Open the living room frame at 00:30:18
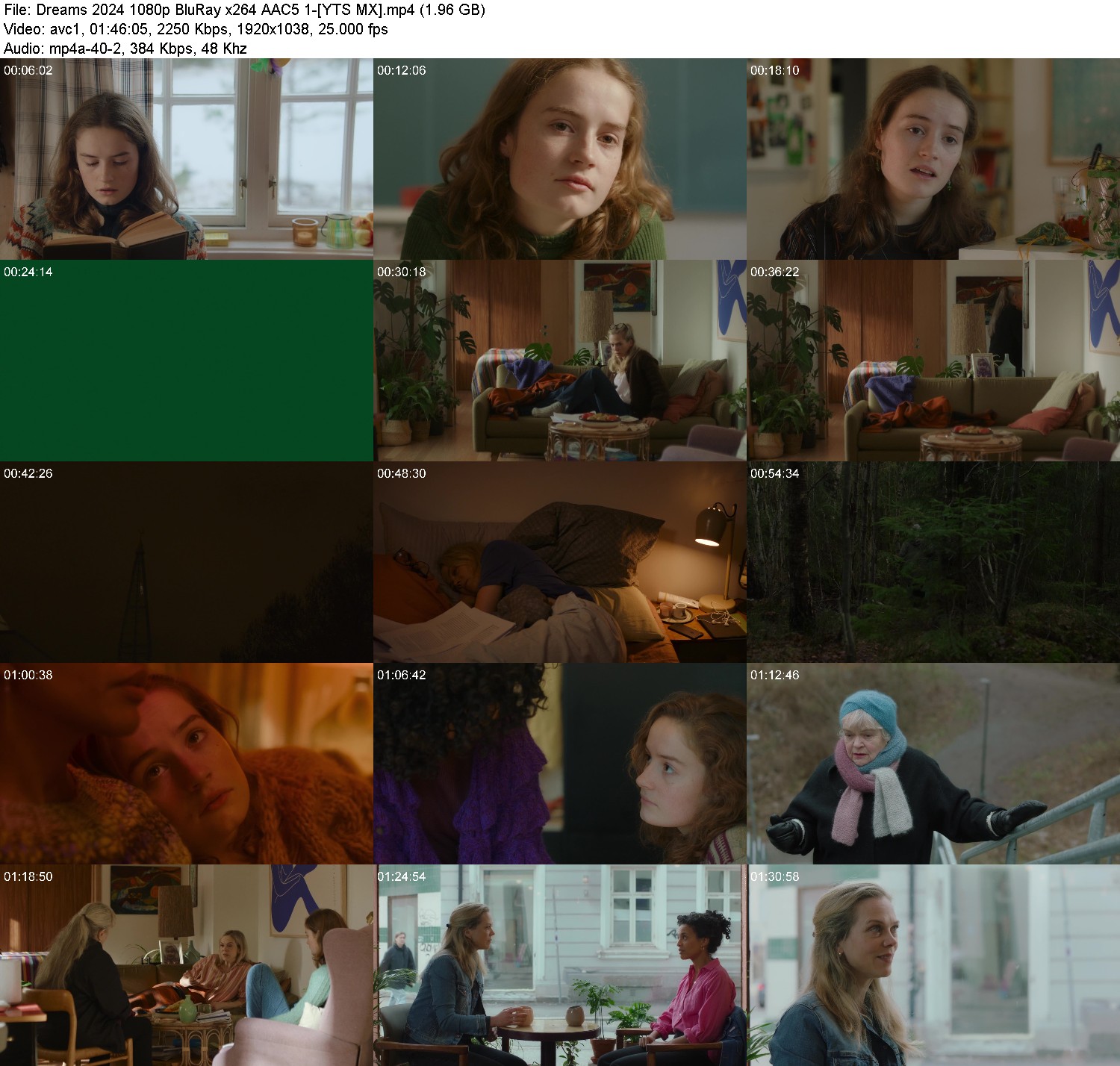The height and width of the screenshot is (1066, 1120). click(560, 361)
